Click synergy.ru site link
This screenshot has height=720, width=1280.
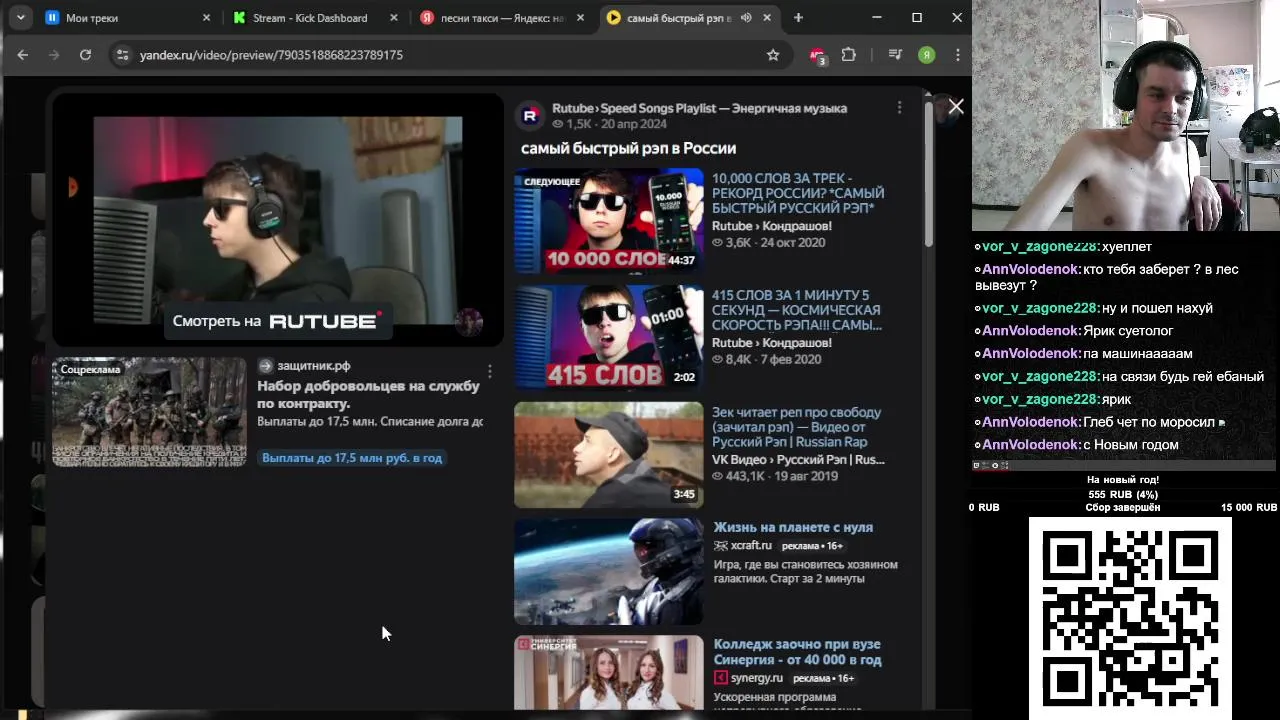[x=756, y=678]
